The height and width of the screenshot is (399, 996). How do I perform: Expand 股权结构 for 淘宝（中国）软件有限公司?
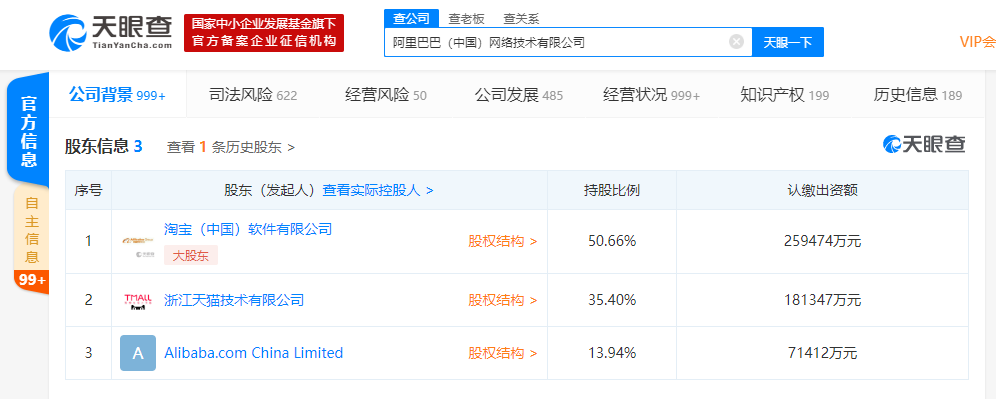pyautogui.click(x=503, y=241)
